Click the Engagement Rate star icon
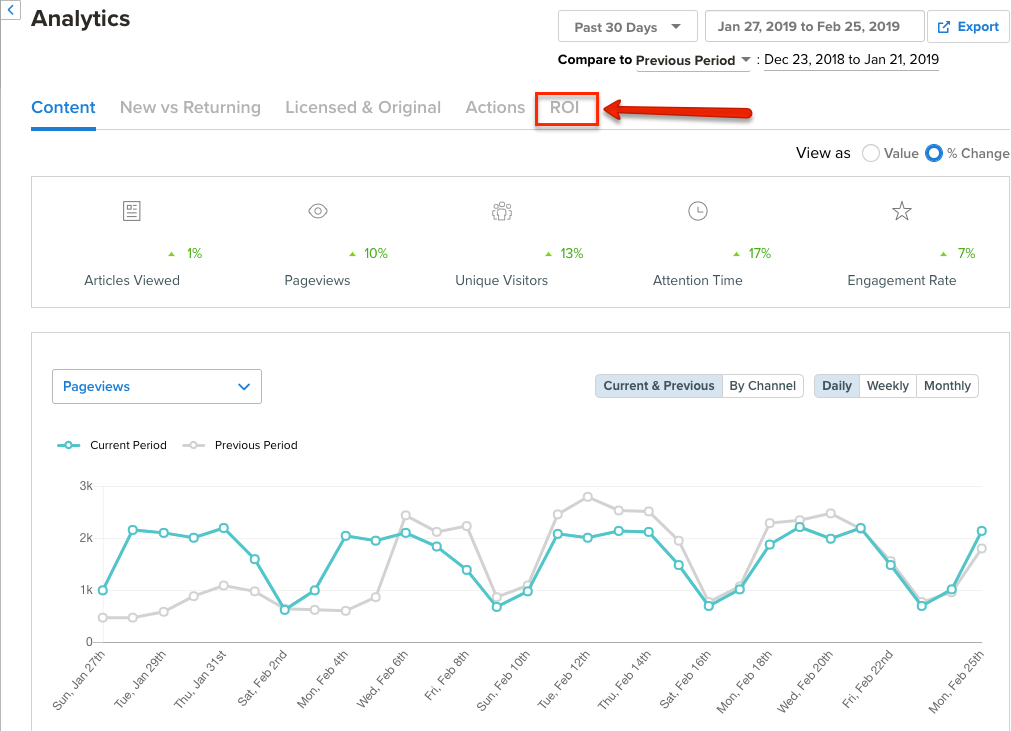This screenshot has width=1011, height=731. [x=901, y=211]
